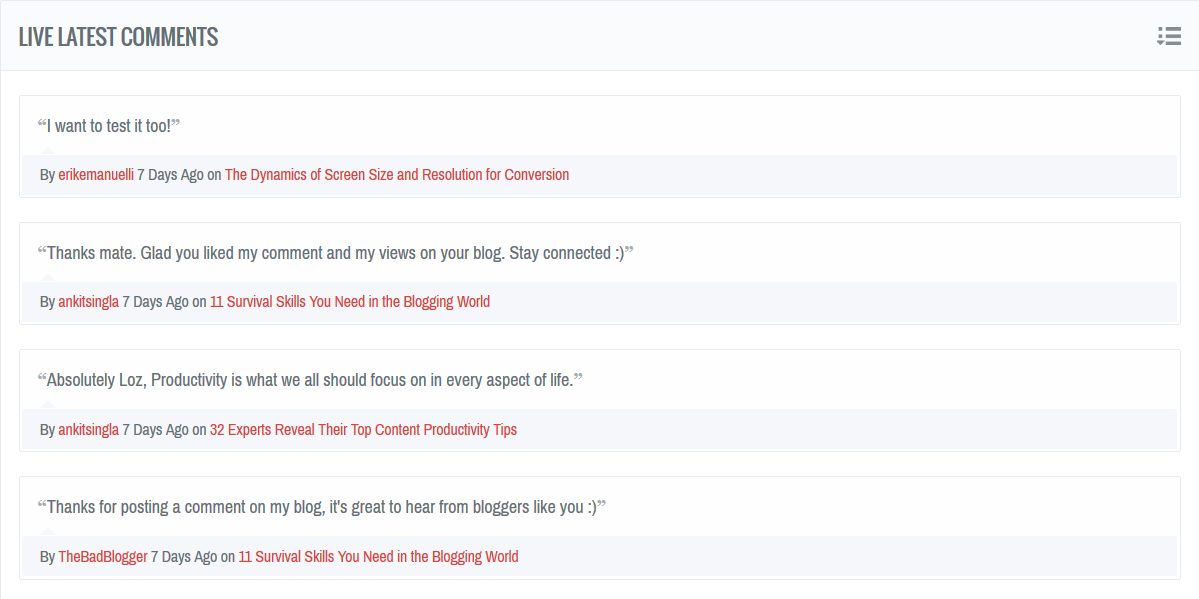Screen dimensions: 1199x599
Task: Click the 'Absolutely Loz, Productivity' comment text
Action: [x=310, y=380]
